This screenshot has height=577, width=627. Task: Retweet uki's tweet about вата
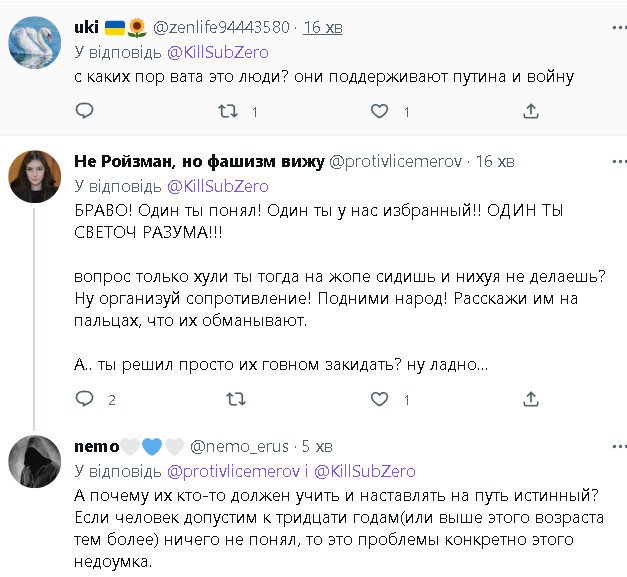[228, 113]
